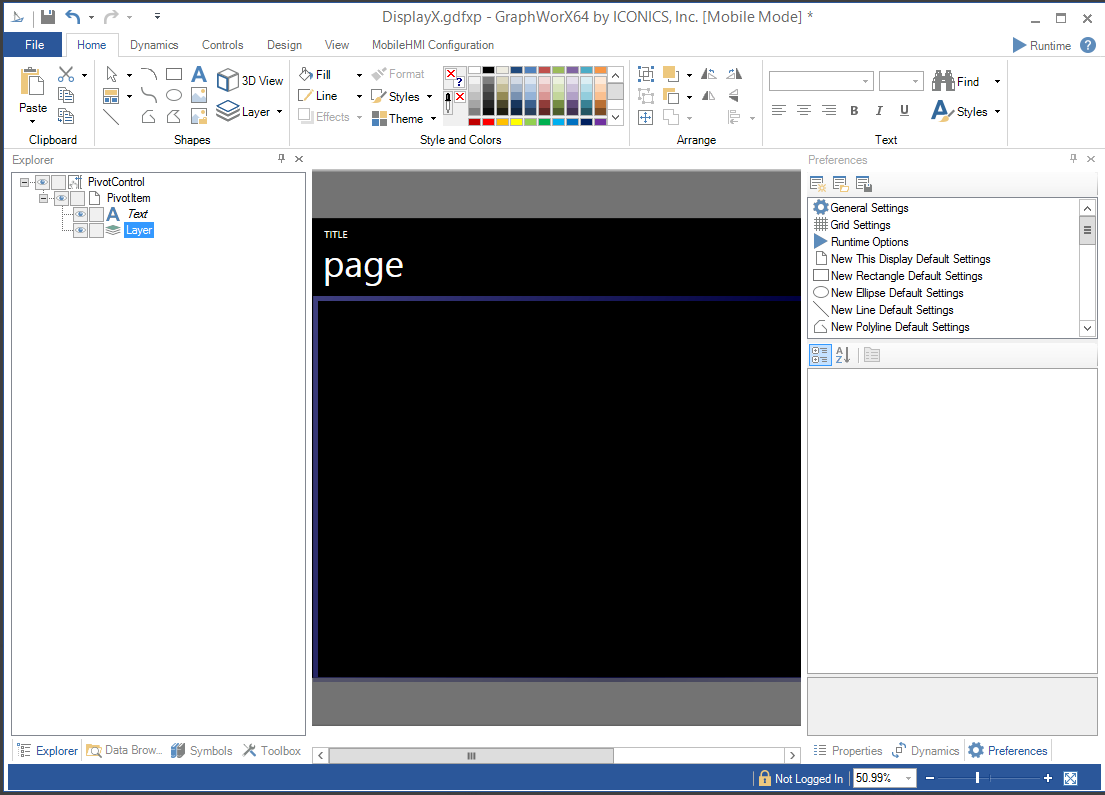Click the Bold text formatting button

[x=854, y=111]
